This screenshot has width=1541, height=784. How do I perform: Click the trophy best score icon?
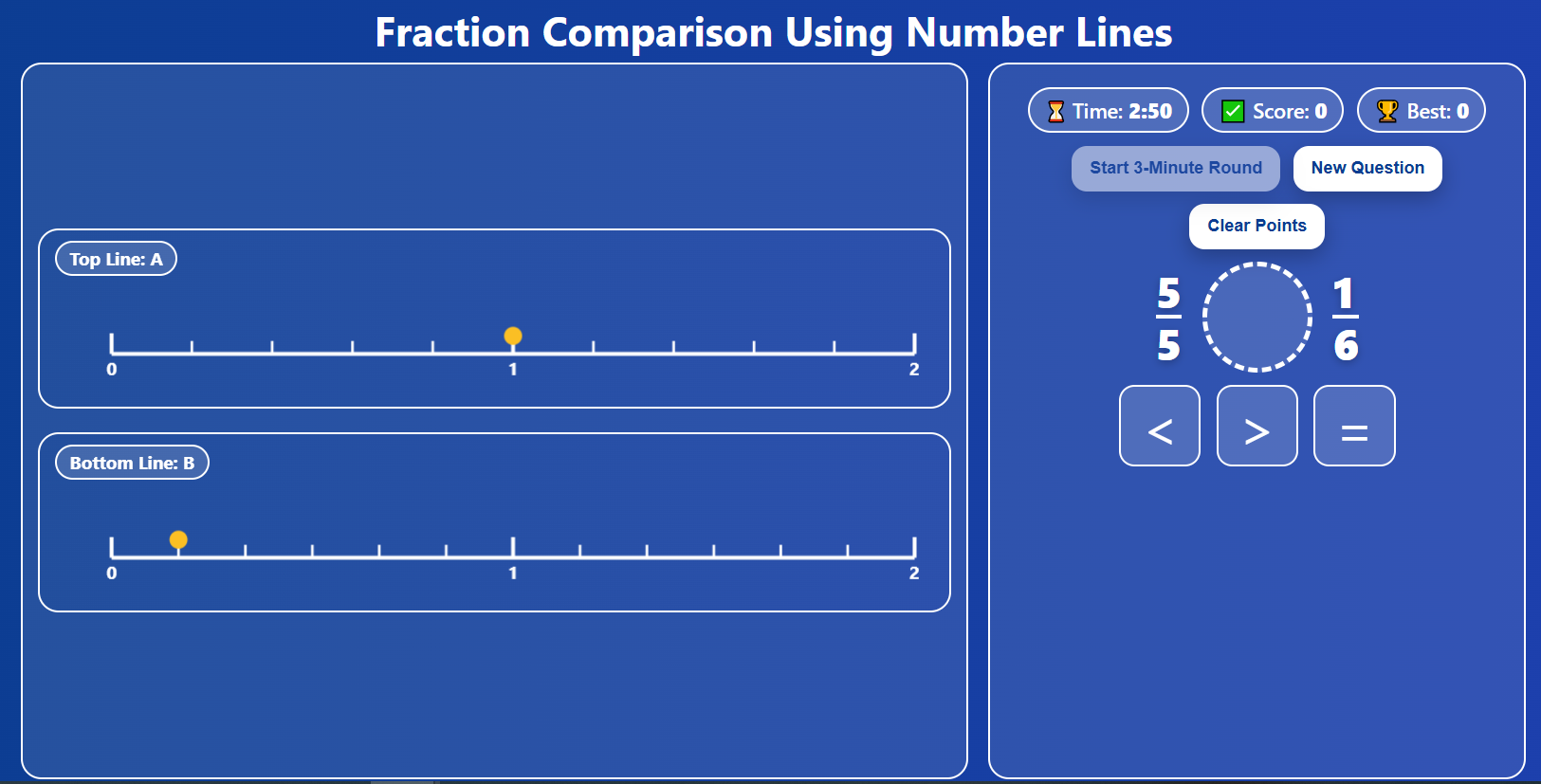click(1387, 112)
